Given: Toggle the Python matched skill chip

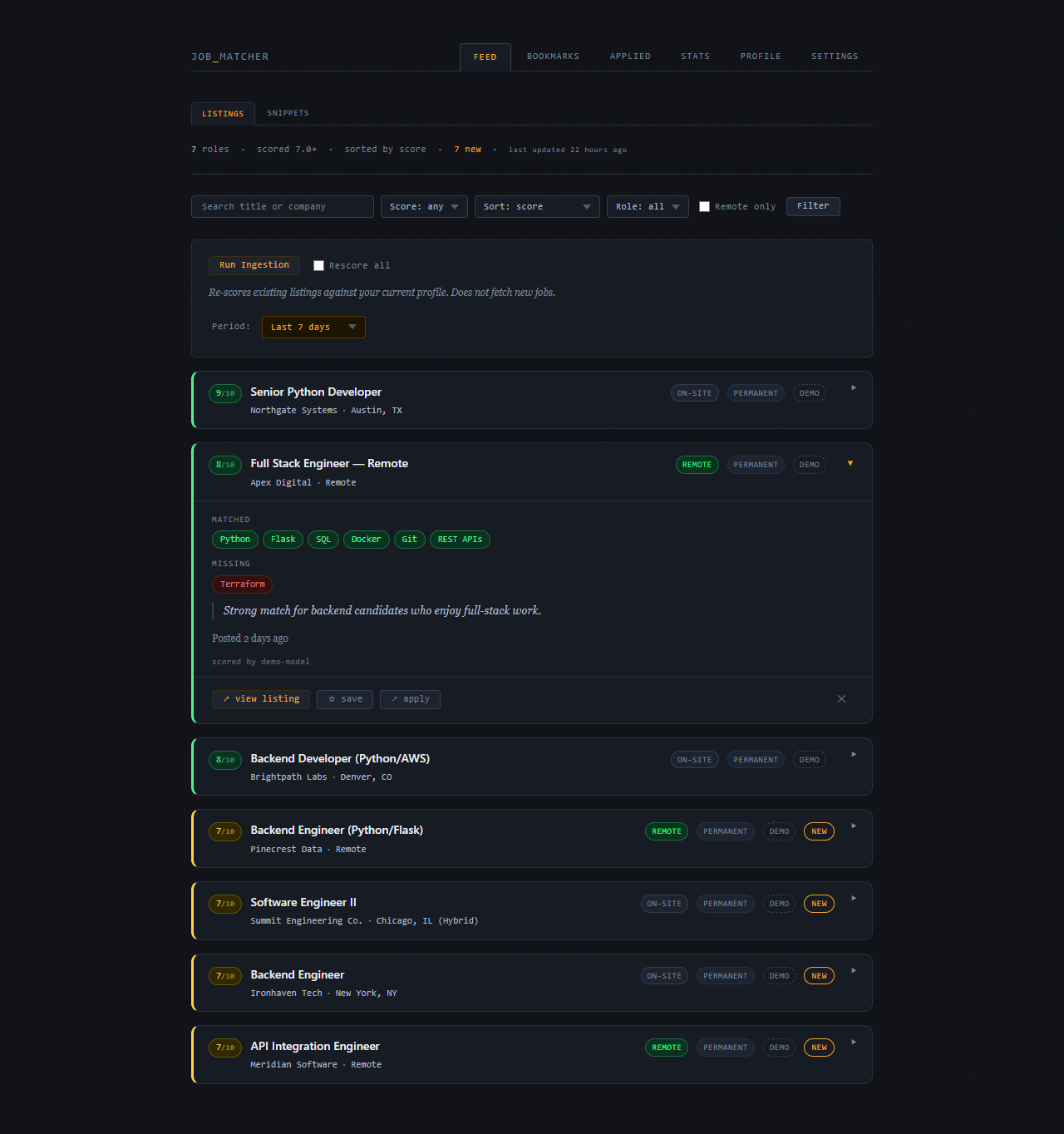Looking at the screenshot, I should 234,540.
